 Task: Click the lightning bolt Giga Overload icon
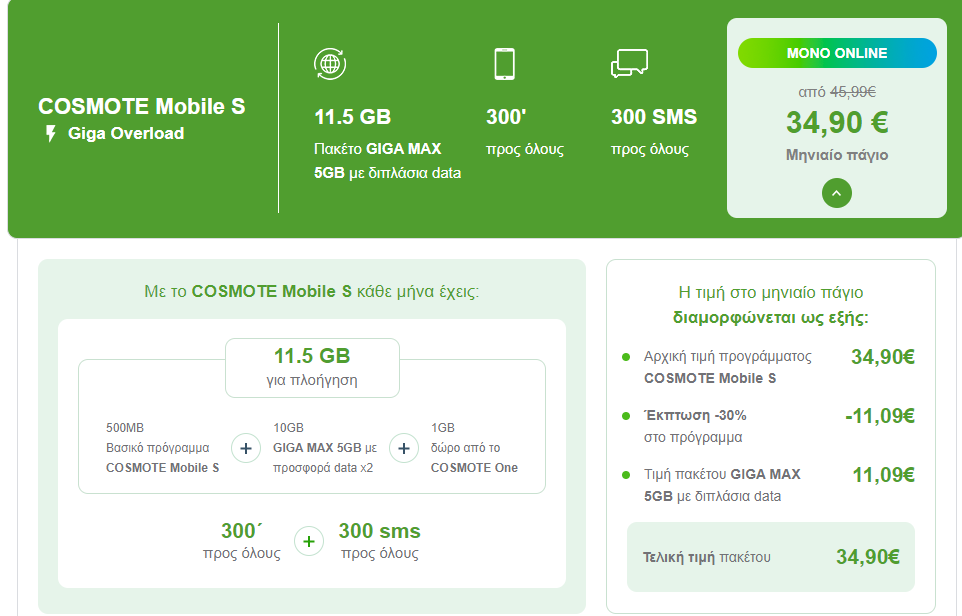(51, 133)
